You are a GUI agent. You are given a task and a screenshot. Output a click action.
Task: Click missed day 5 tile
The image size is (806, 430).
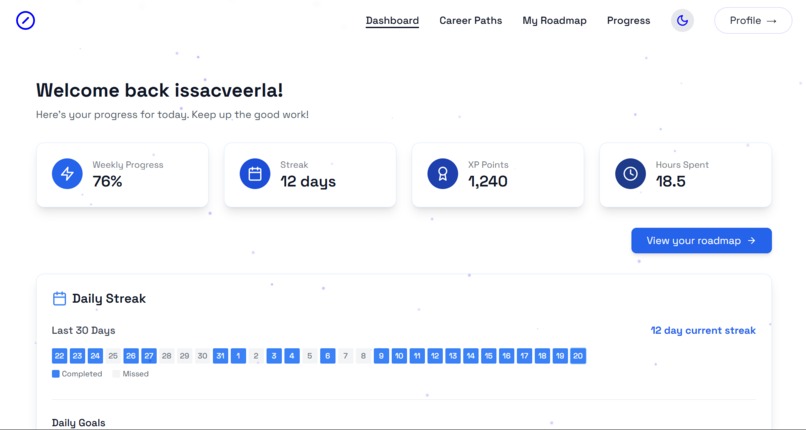tap(310, 356)
